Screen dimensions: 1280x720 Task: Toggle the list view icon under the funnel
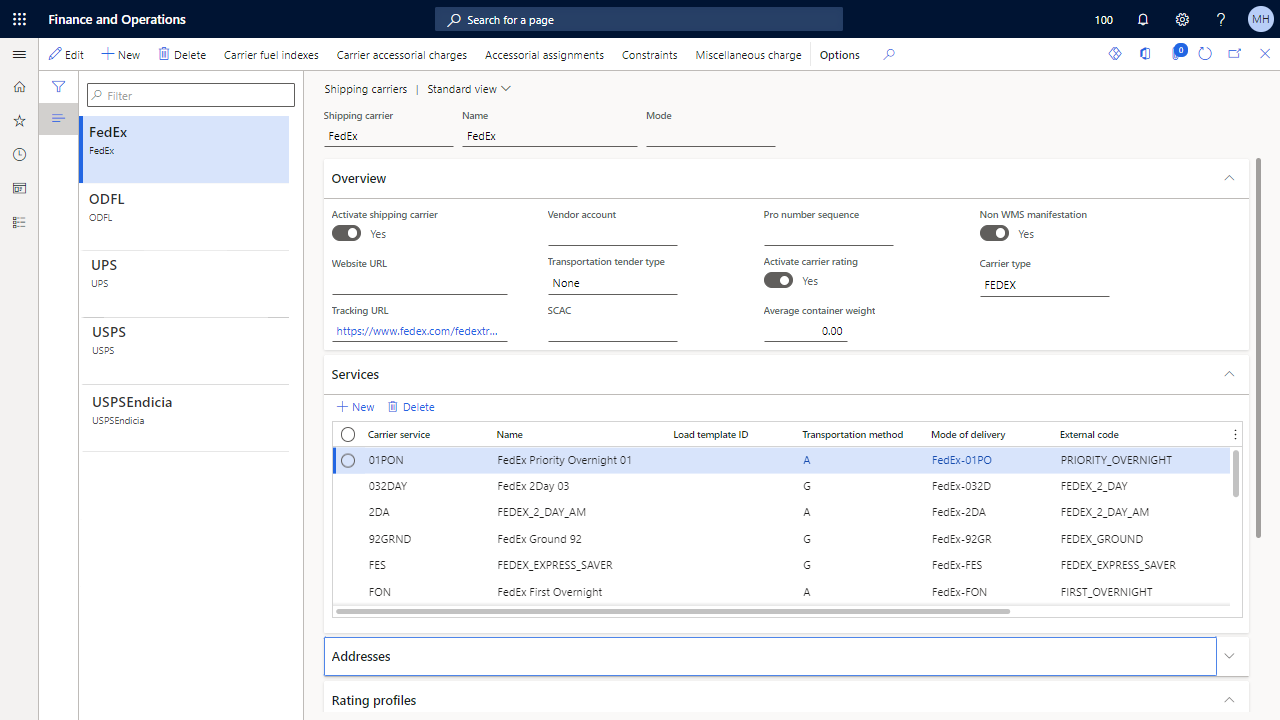[x=58, y=118]
